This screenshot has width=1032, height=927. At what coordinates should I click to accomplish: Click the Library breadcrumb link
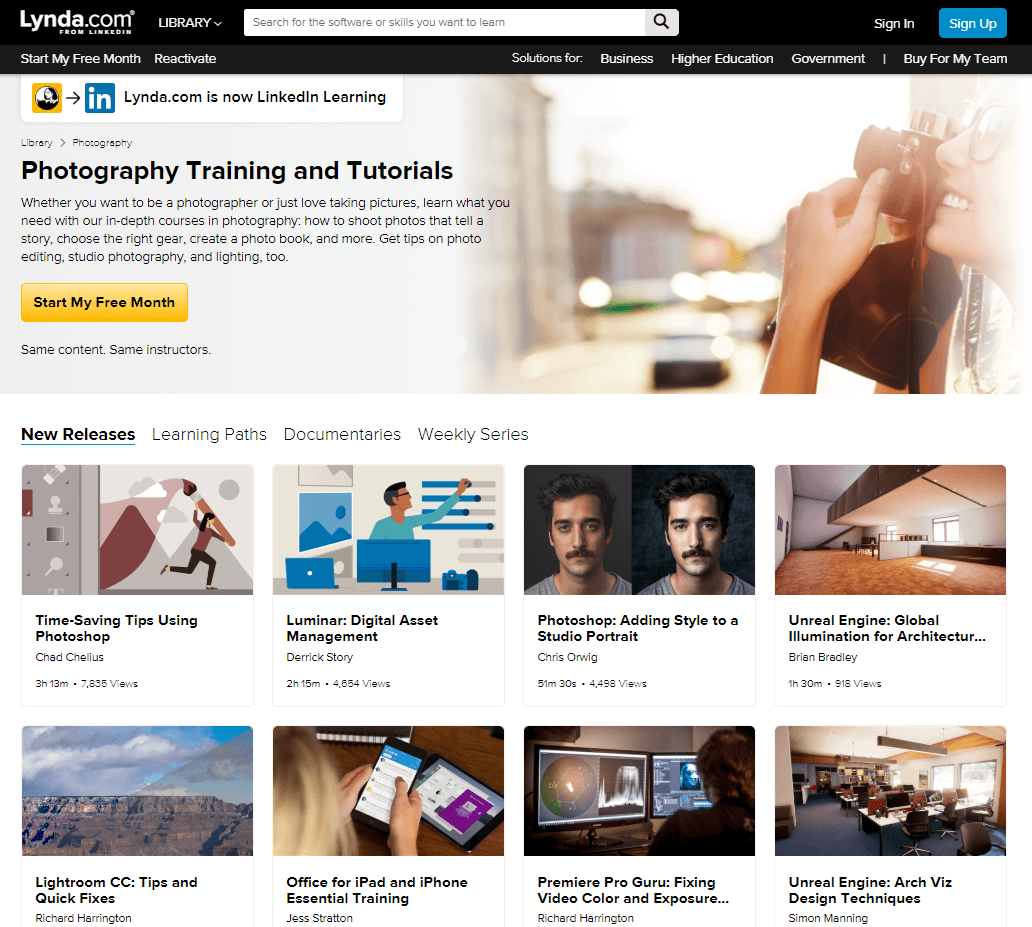coord(37,143)
